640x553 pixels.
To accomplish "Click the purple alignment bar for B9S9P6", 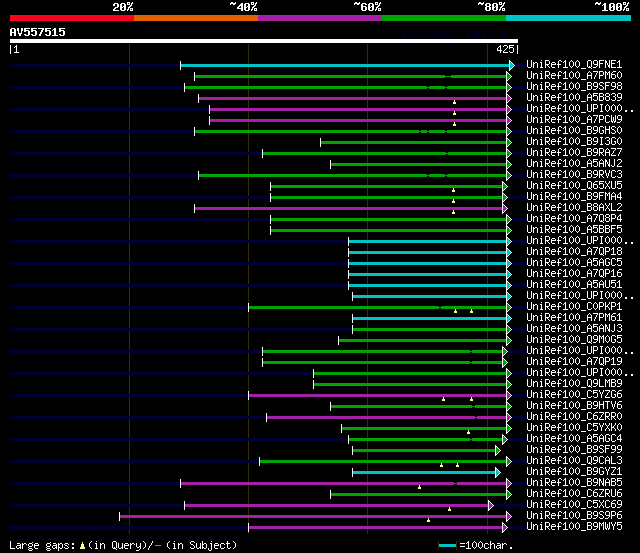I will pos(313,517).
